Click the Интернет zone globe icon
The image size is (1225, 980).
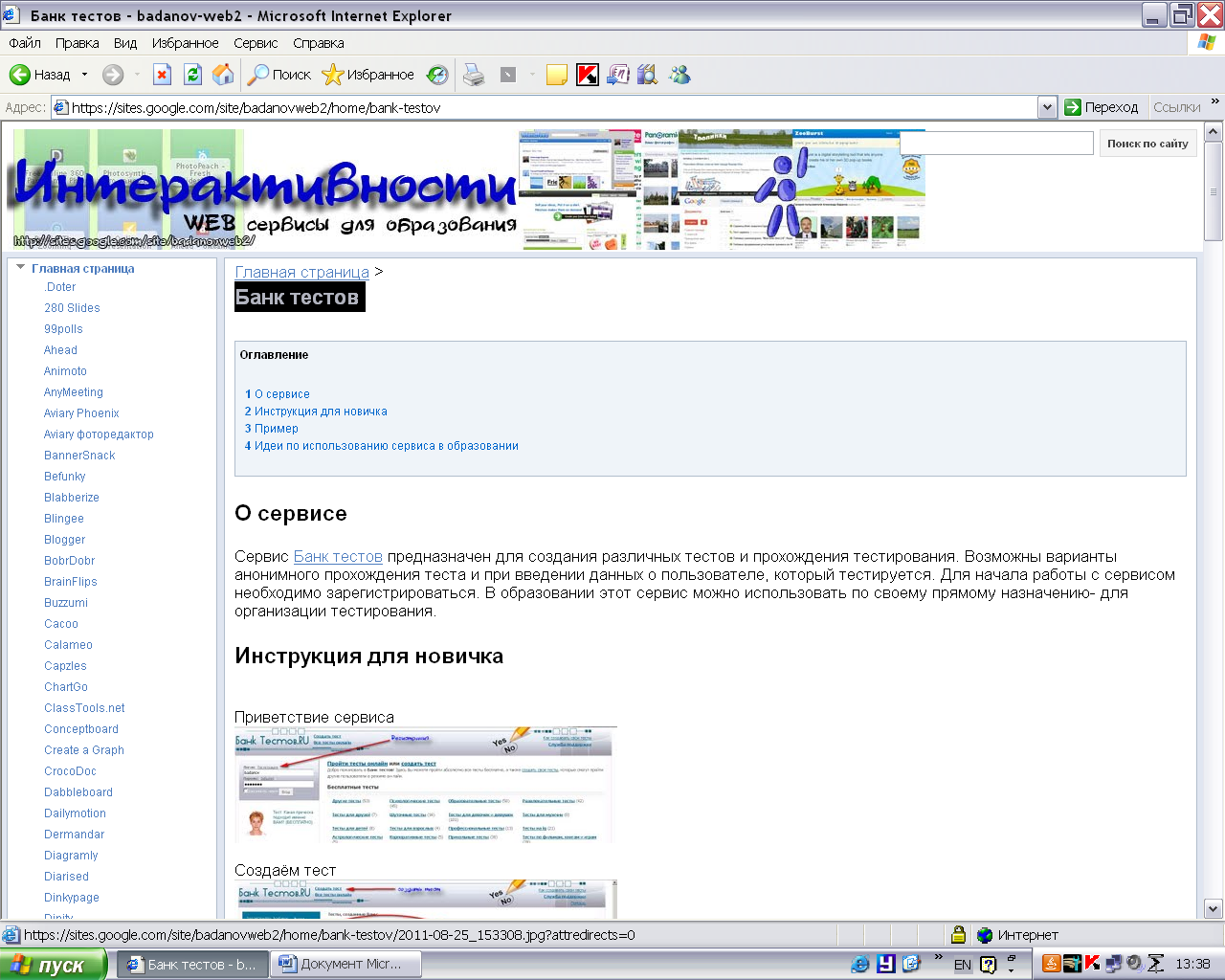coord(985,935)
